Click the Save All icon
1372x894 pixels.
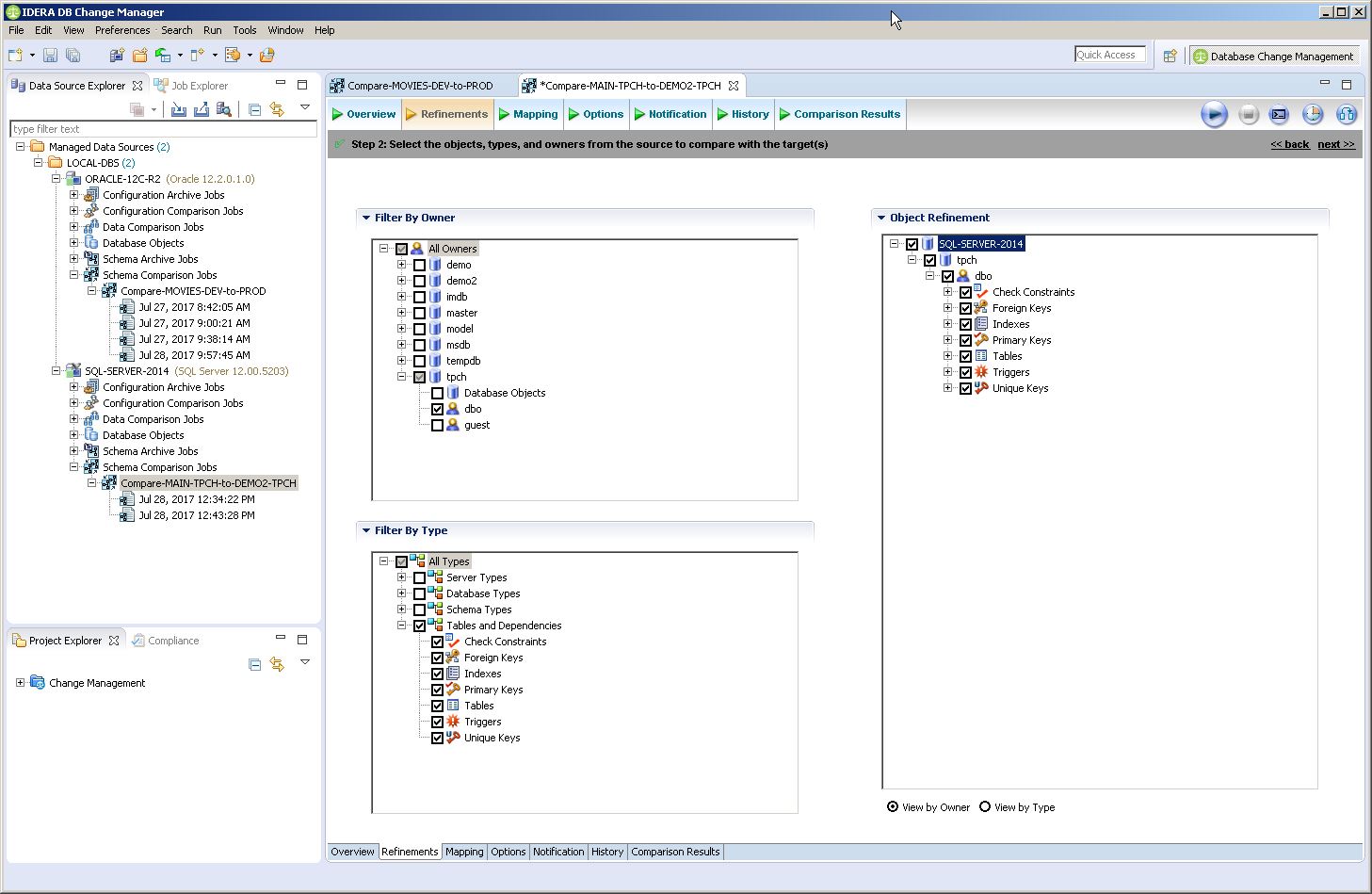coord(73,56)
